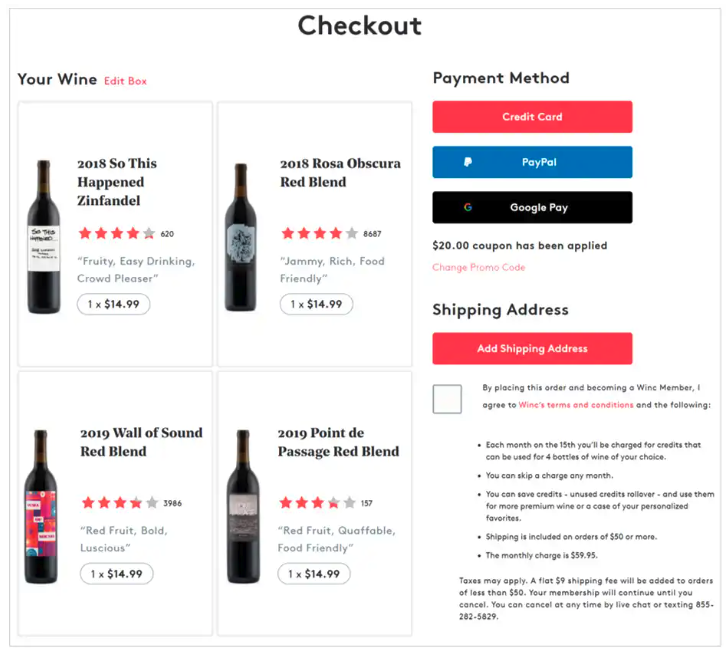Click the star rating for Rosa Obscura
The width and height of the screenshot is (727, 656).
[x=319, y=234]
